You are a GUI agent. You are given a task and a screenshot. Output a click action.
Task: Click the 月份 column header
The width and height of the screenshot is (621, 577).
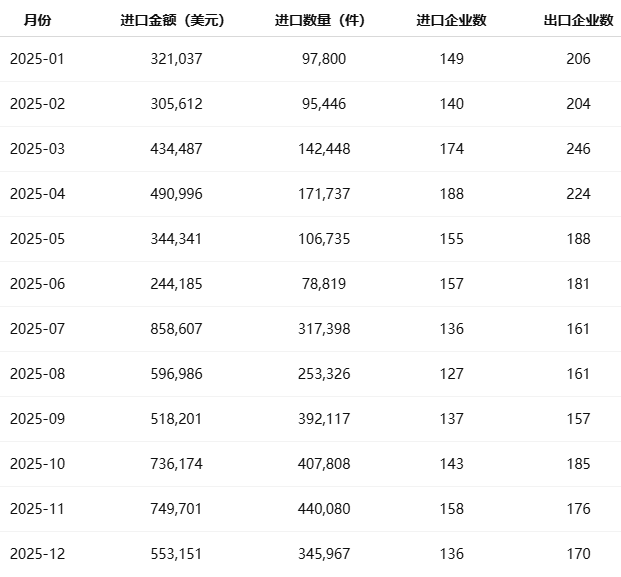37,20
